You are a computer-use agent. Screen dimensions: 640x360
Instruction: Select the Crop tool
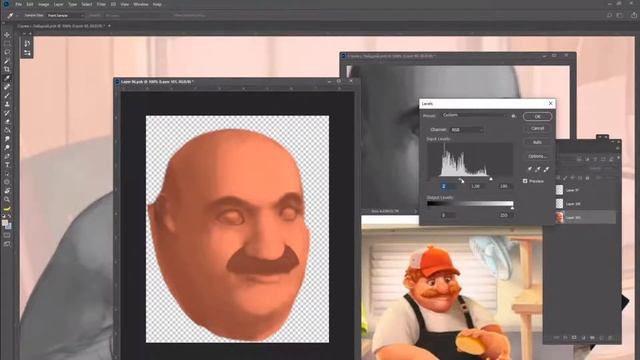tap(7, 70)
